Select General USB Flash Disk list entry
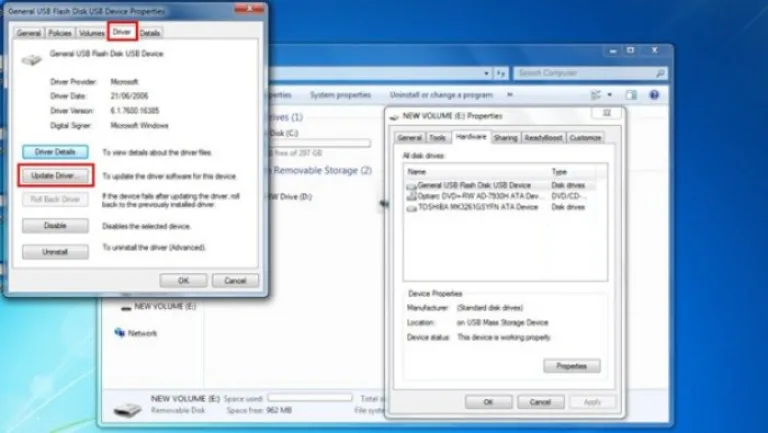 (501, 185)
